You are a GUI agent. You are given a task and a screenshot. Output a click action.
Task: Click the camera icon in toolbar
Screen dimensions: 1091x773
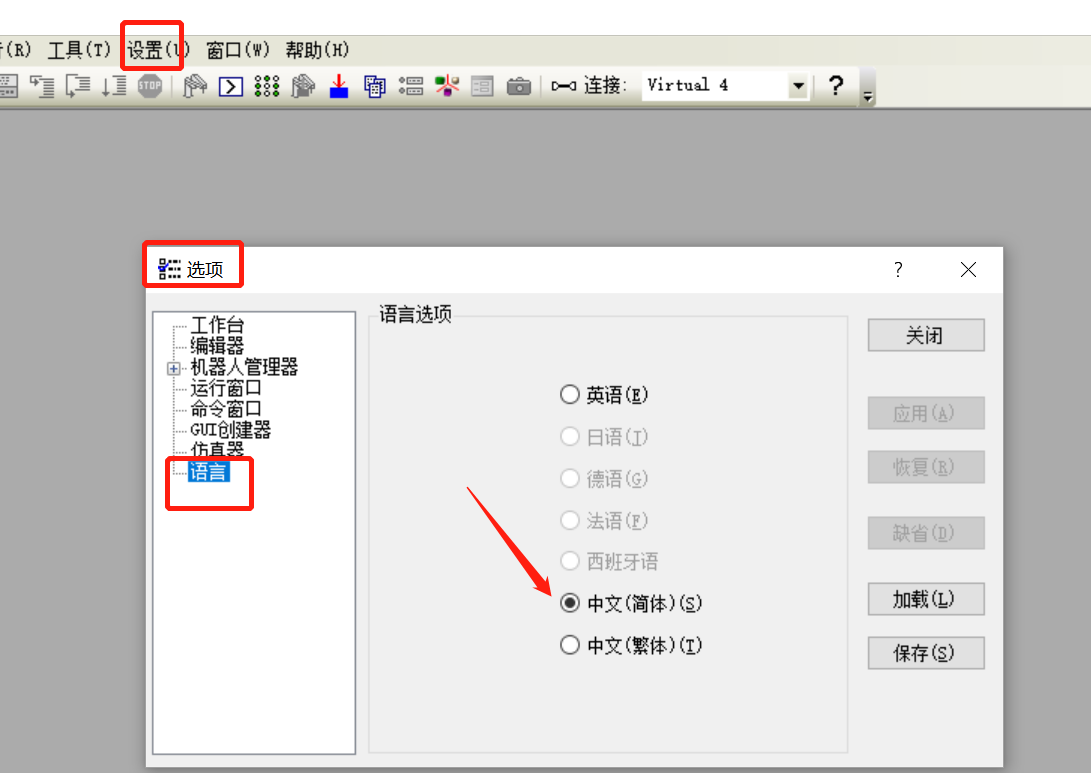point(518,86)
